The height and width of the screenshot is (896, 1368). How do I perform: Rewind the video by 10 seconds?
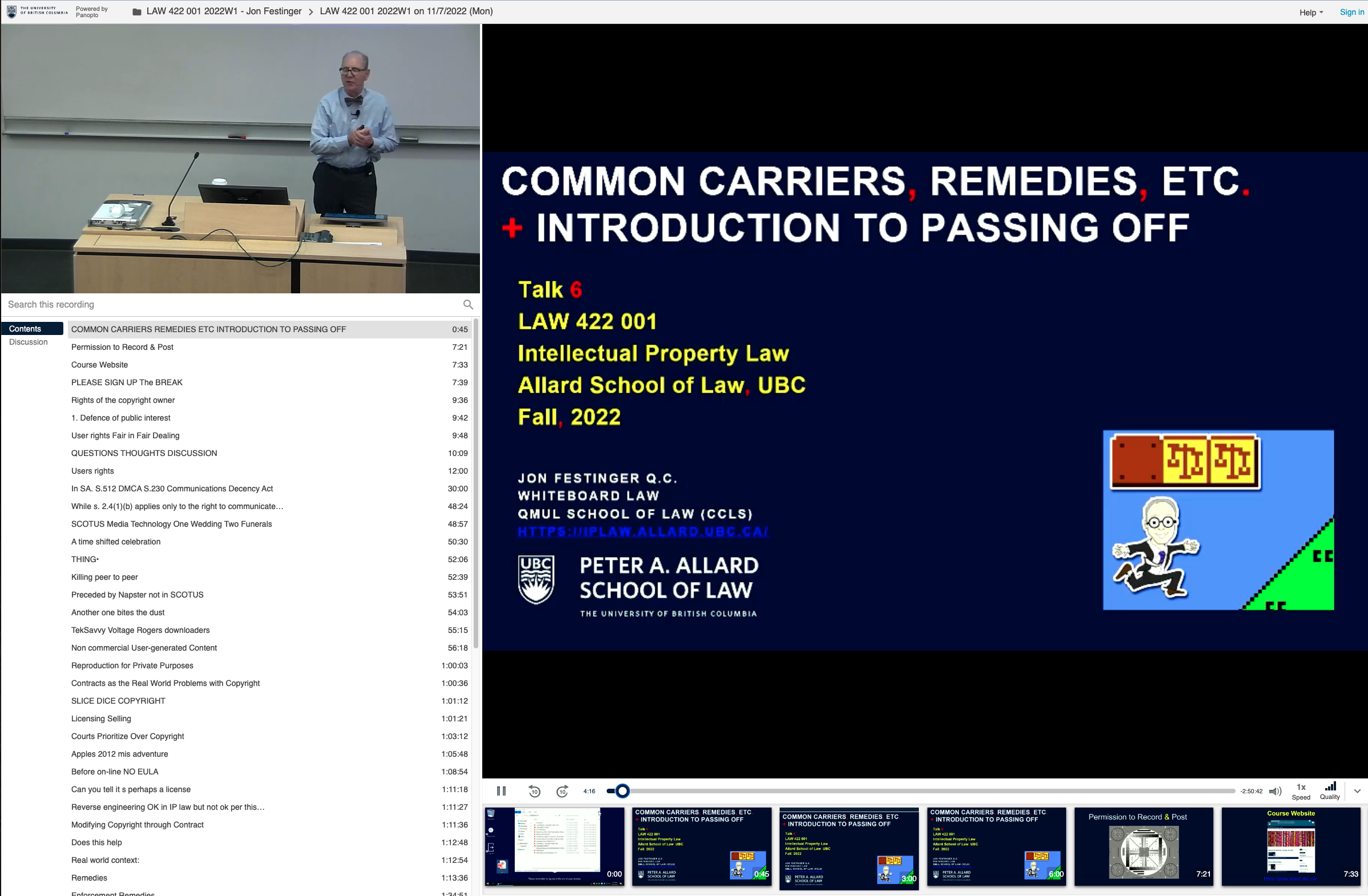pyautogui.click(x=535, y=791)
